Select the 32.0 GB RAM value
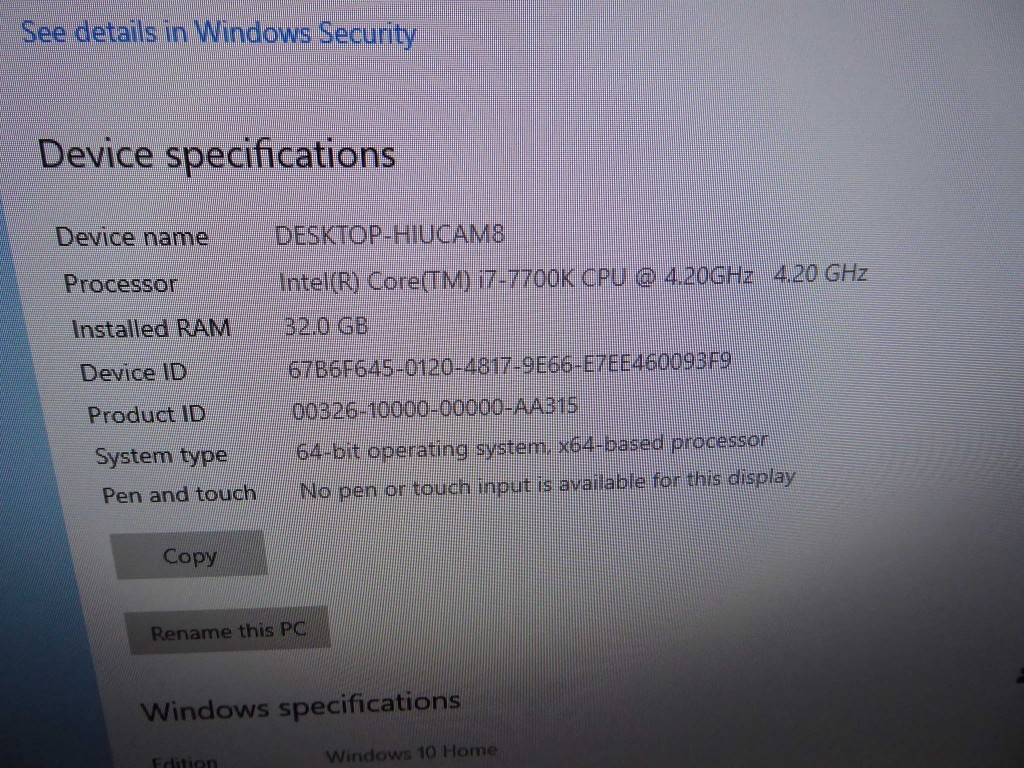 [327, 326]
